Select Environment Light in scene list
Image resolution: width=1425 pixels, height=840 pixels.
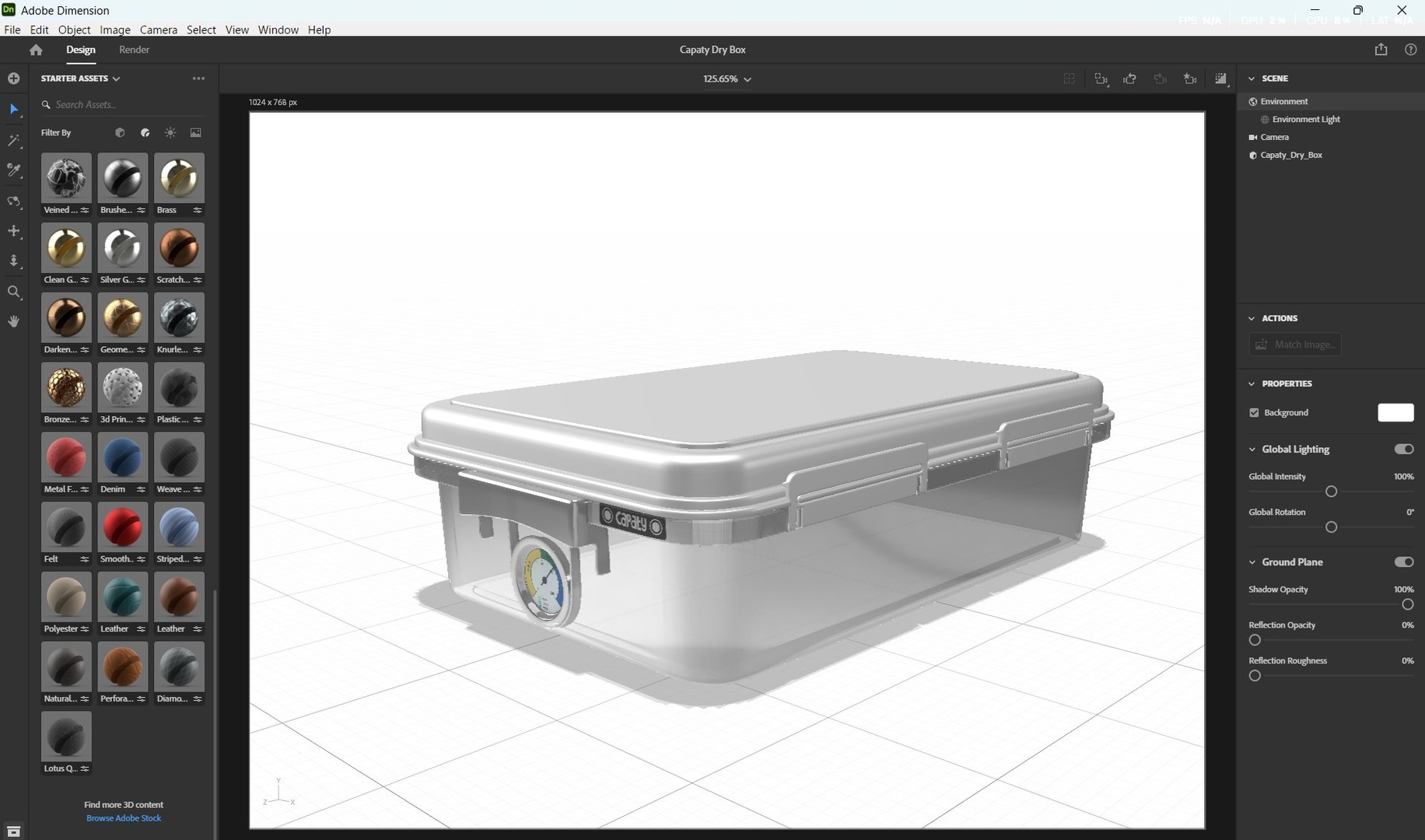[x=1306, y=120]
